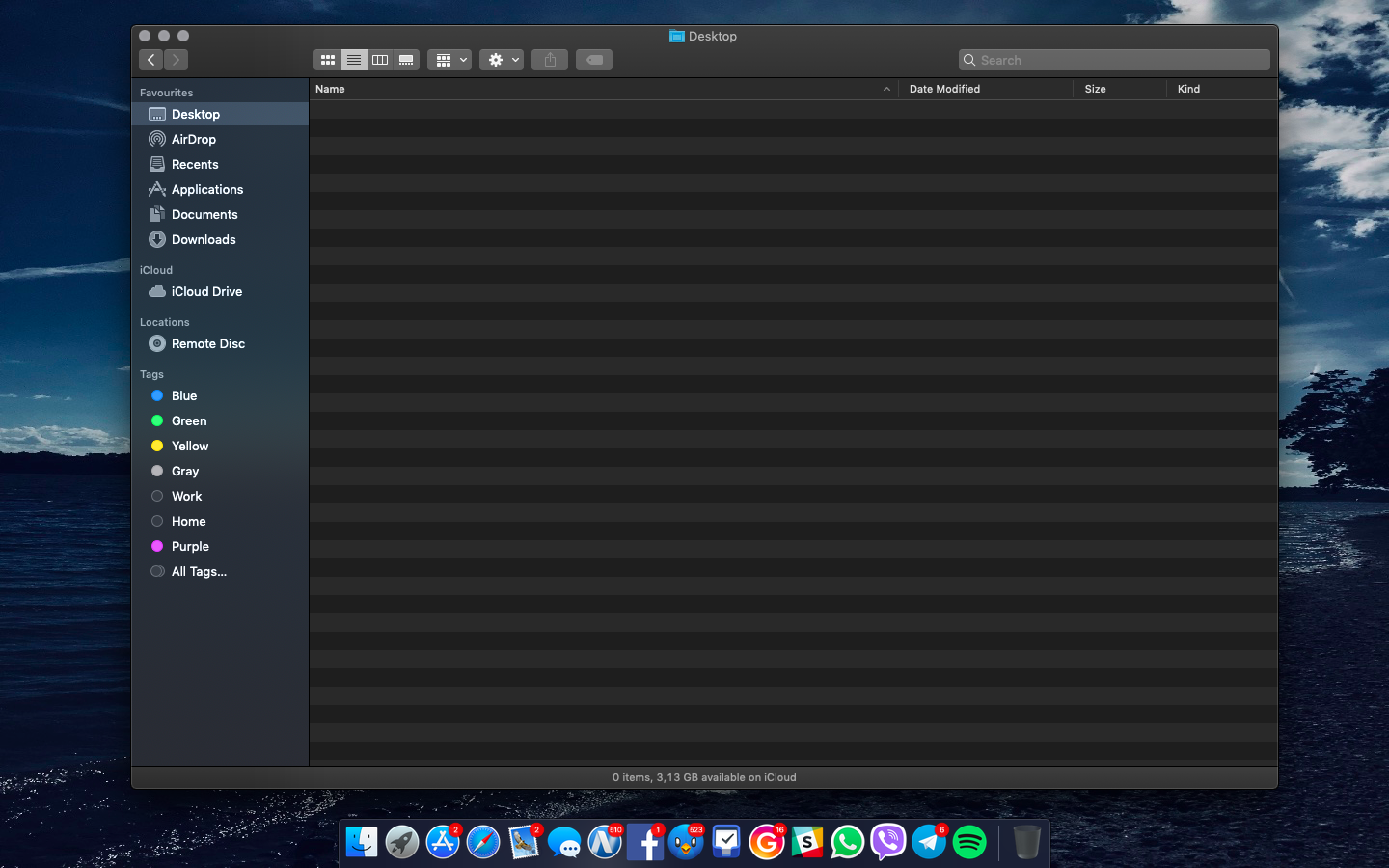Switch to icon view in toolbar
Image resolution: width=1389 pixels, height=868 pixels.
tap(328, 60)
